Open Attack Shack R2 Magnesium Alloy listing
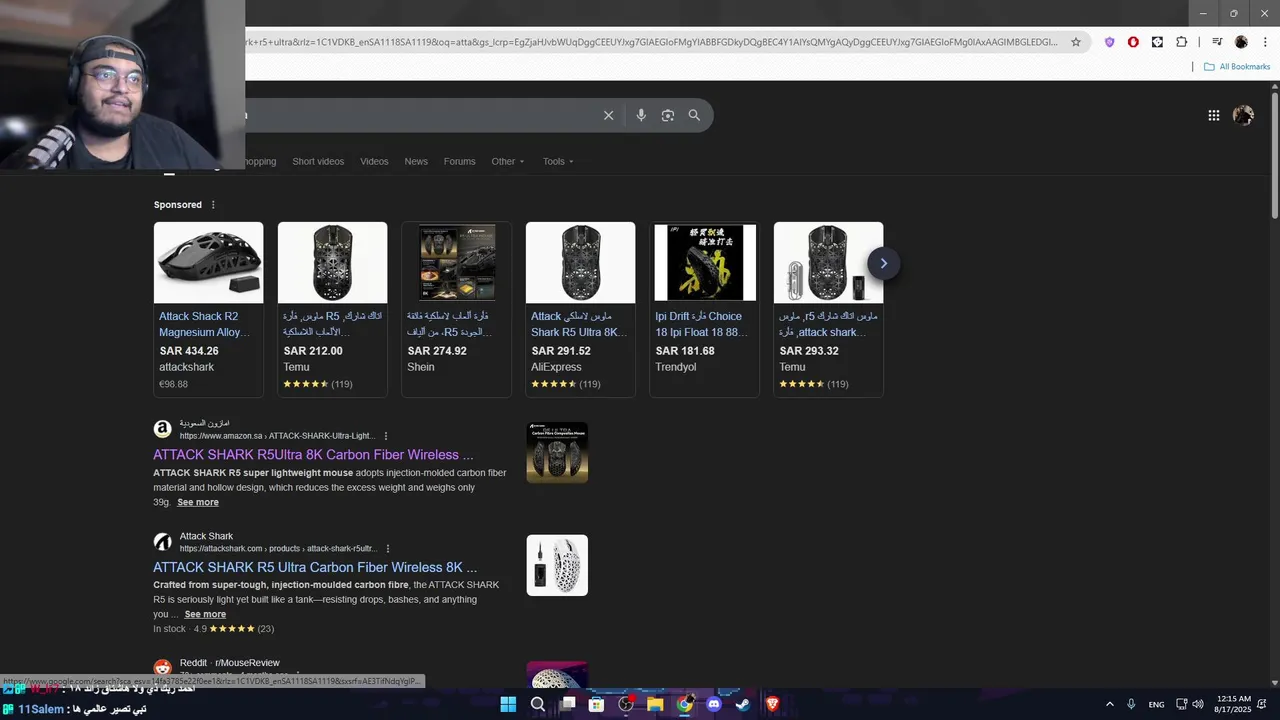 (205, 324)
